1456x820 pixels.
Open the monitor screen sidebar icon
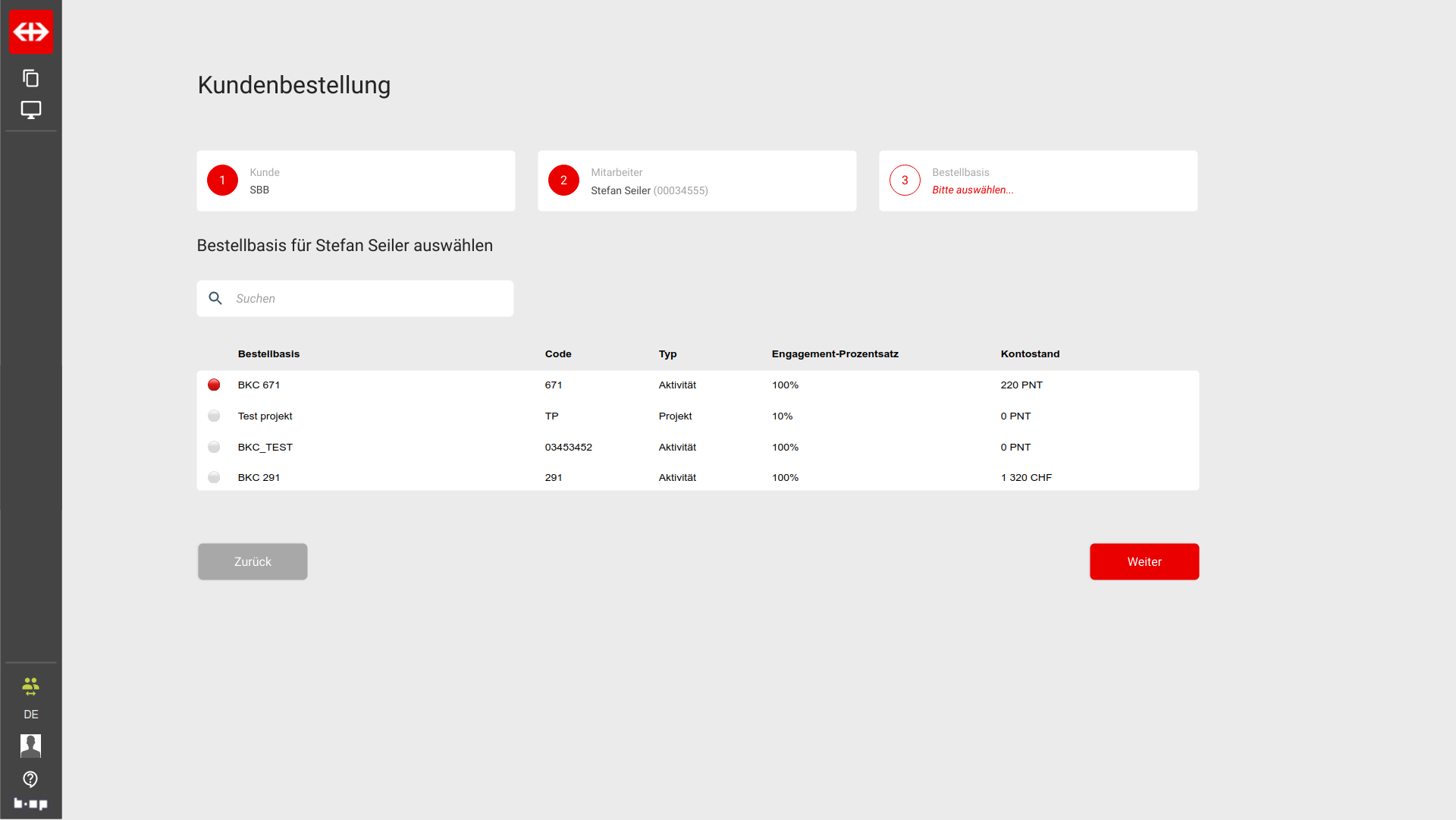point(30,110)
